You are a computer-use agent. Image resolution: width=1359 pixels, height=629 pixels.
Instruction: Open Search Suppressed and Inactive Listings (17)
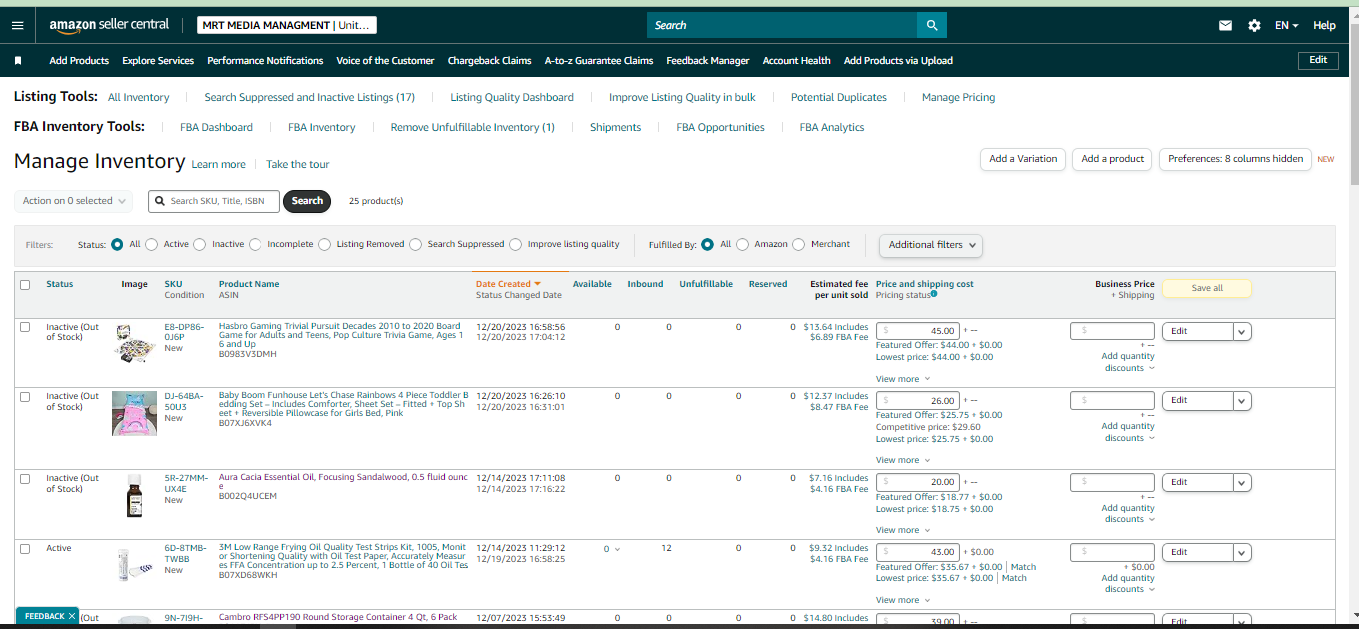pos(309,98)
